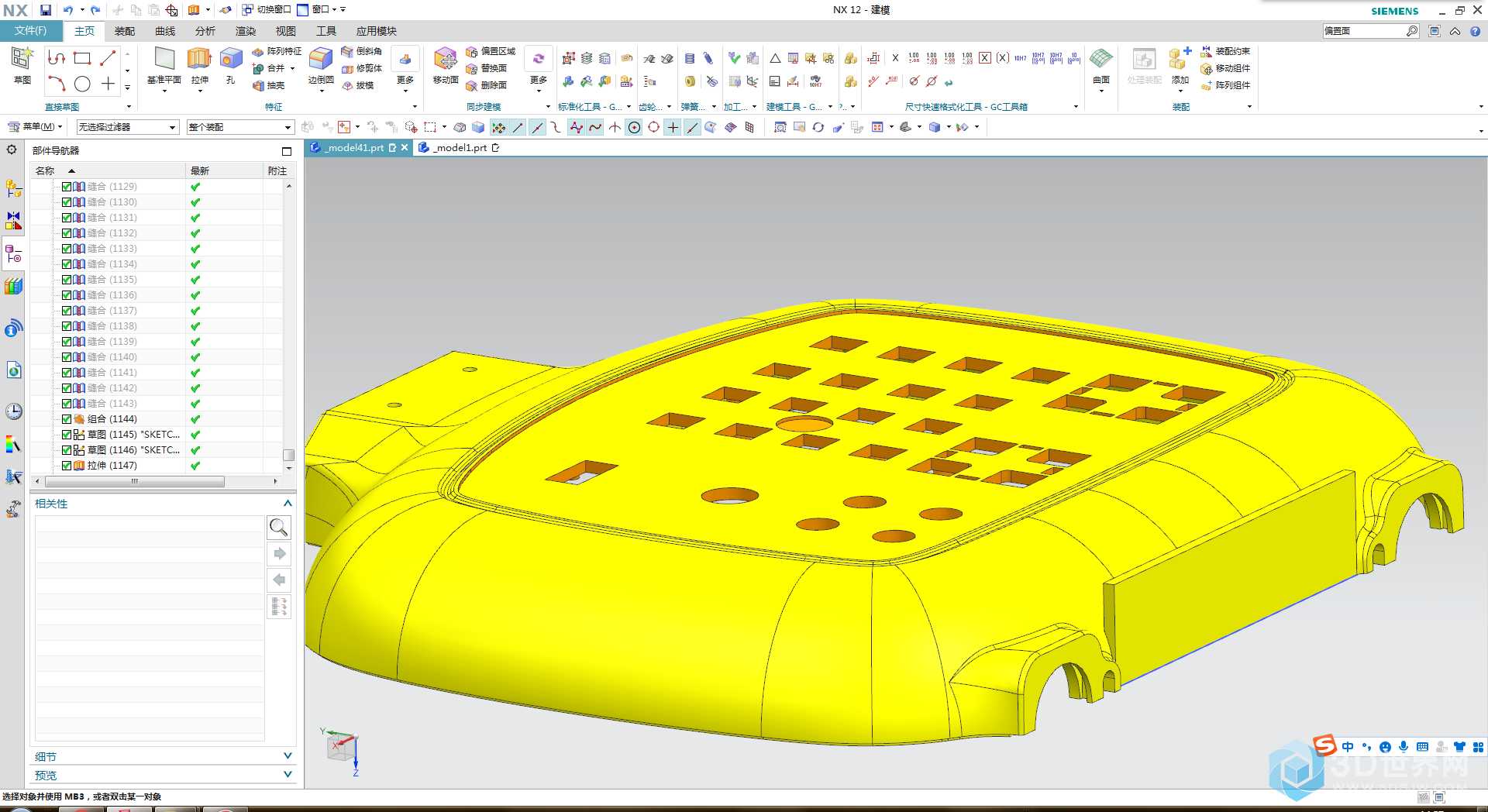Click the 替换面 button
The height and width of the screenshot is (812, 1488).
487,68
